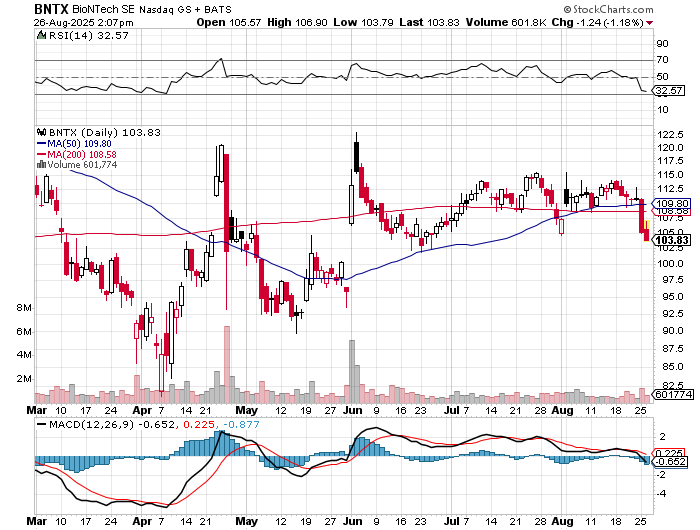
Task: Click the BioNTech SE company name
Action: [x=104, y=9]
